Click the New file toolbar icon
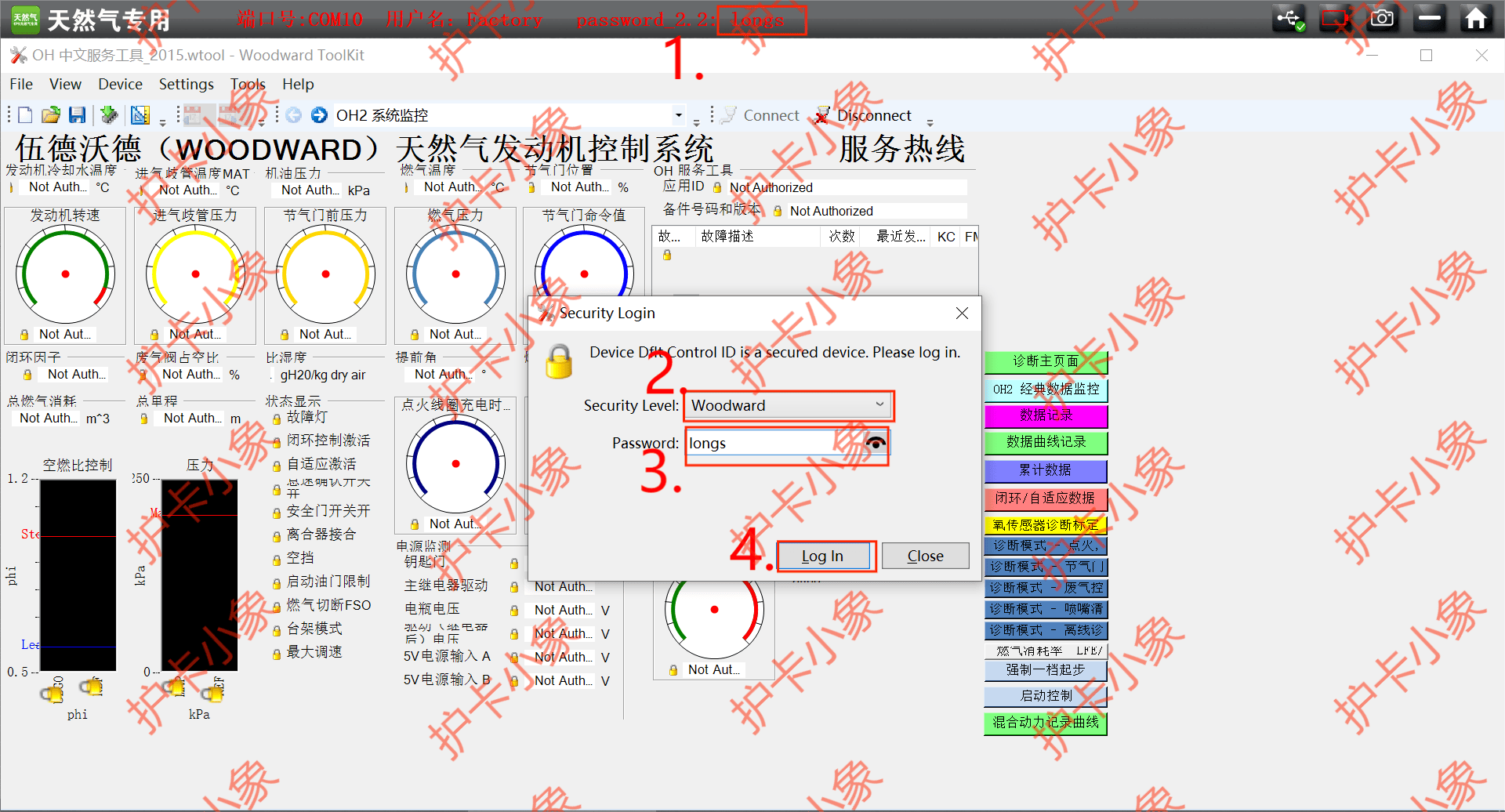1505x812 pixels. tap(25, 115)
